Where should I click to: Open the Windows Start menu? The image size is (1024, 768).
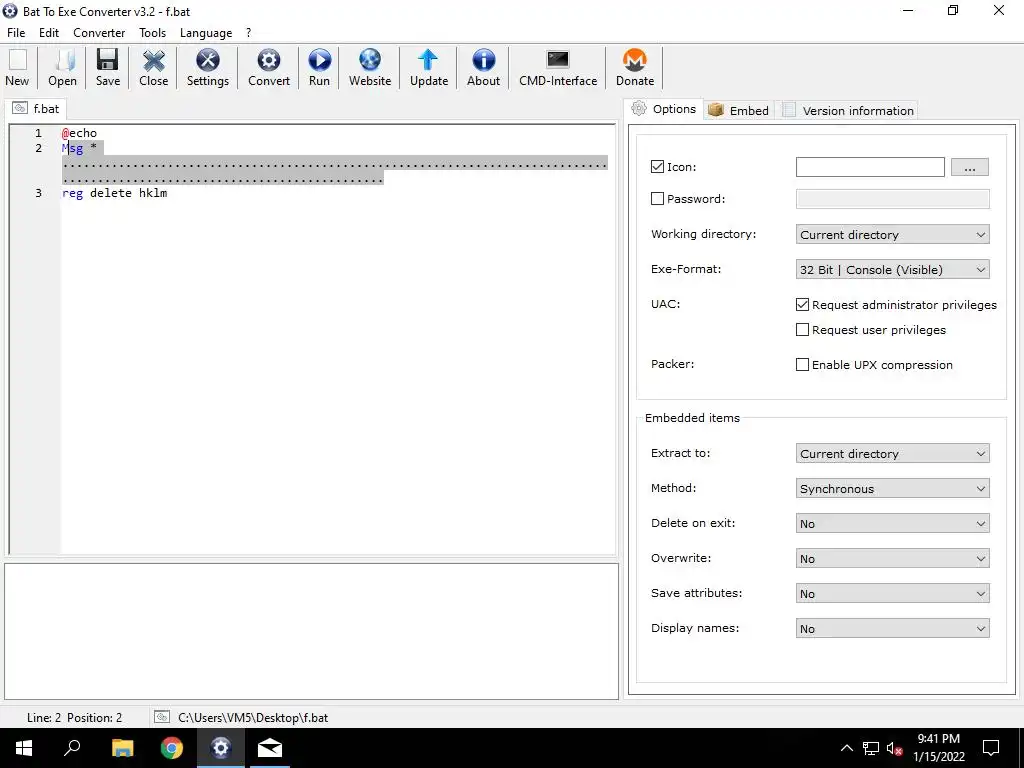(24, 748)
